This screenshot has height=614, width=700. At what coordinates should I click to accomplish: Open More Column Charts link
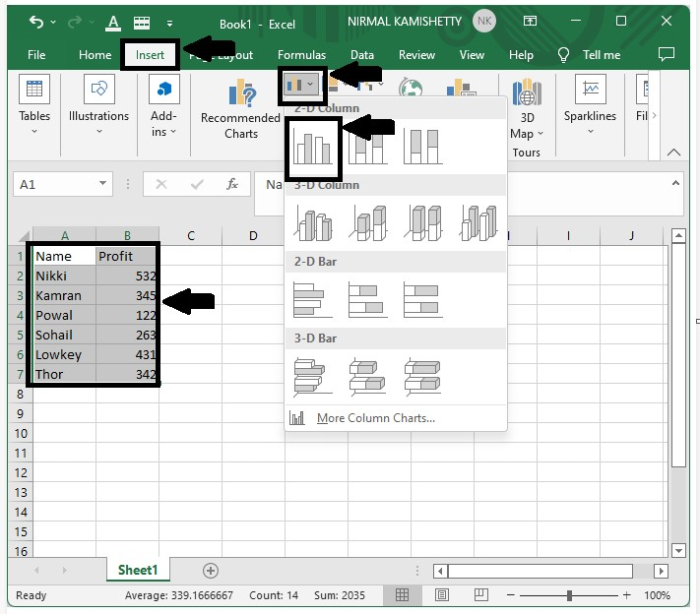[375, 418]
